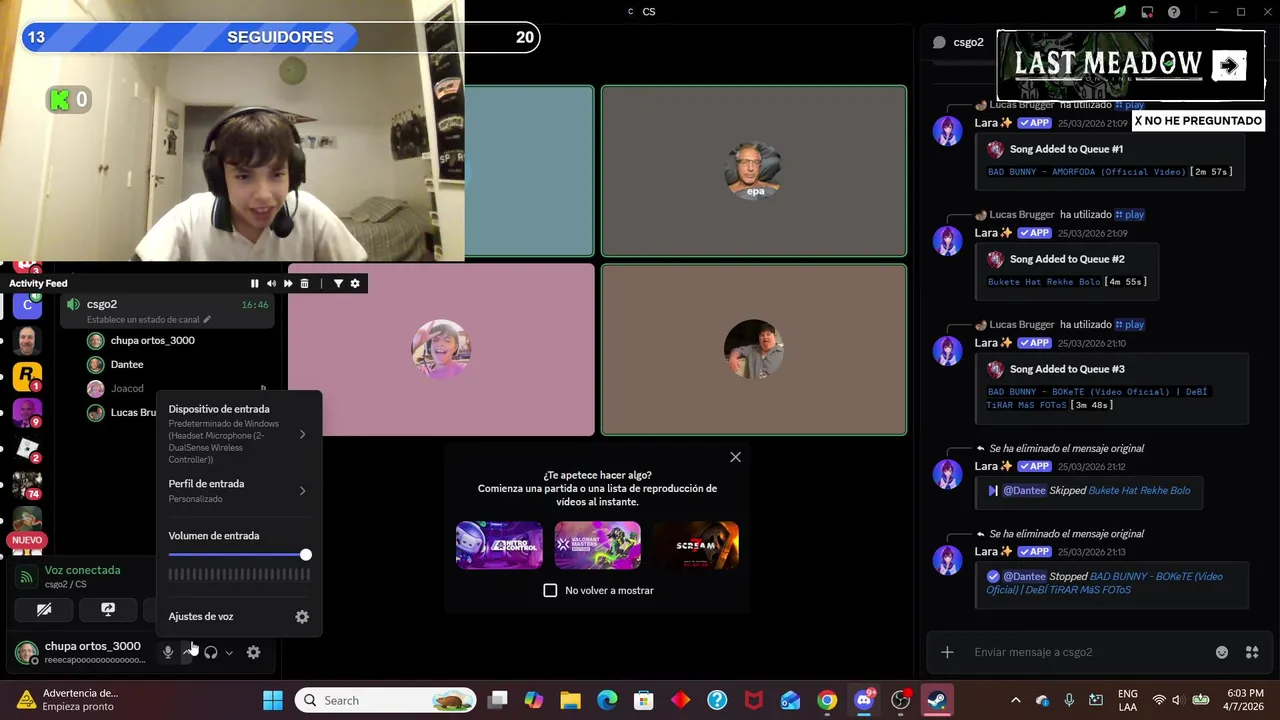Screen dimensions: 1280x720
Task: Click the Voz conectada status text
Action: coord(82,570)
